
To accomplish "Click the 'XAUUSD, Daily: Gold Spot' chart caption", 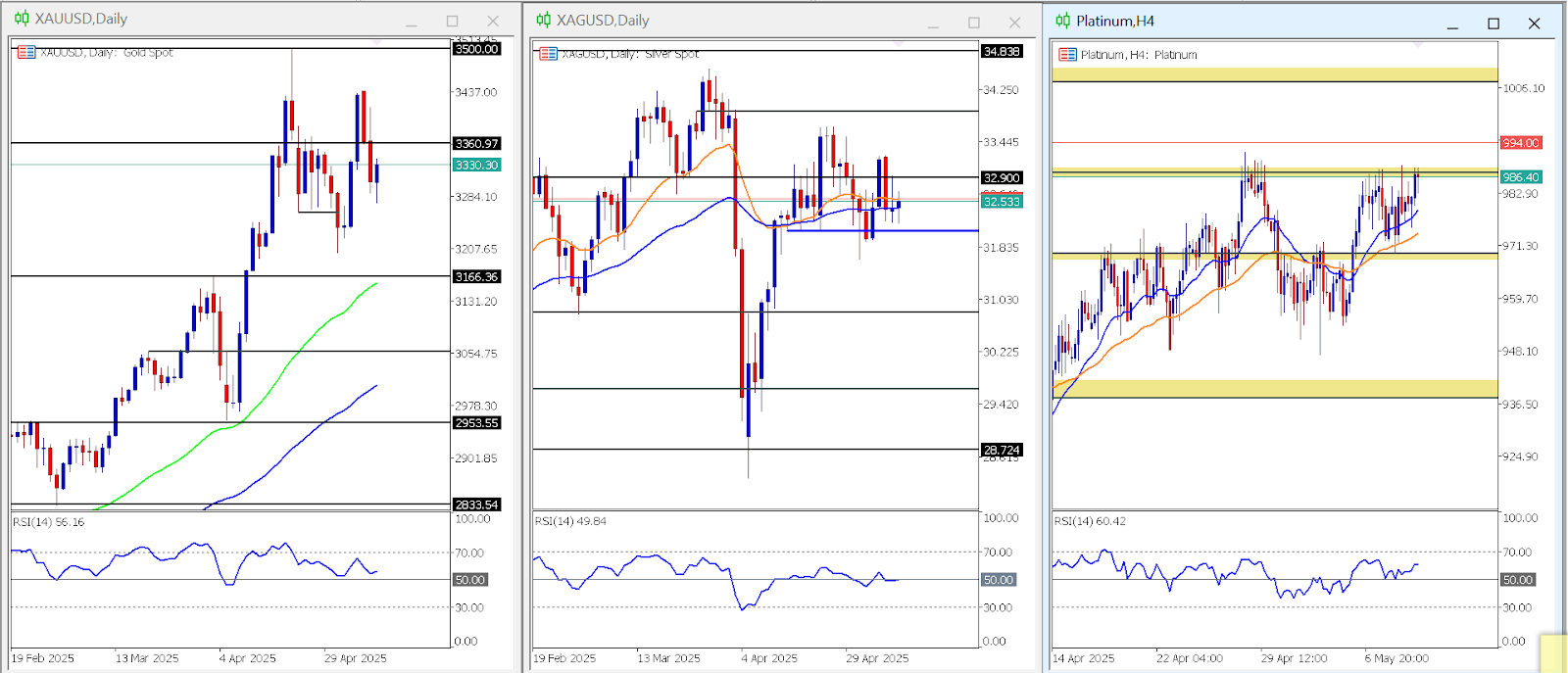I will pyautogui.click(x=107, y=52).
